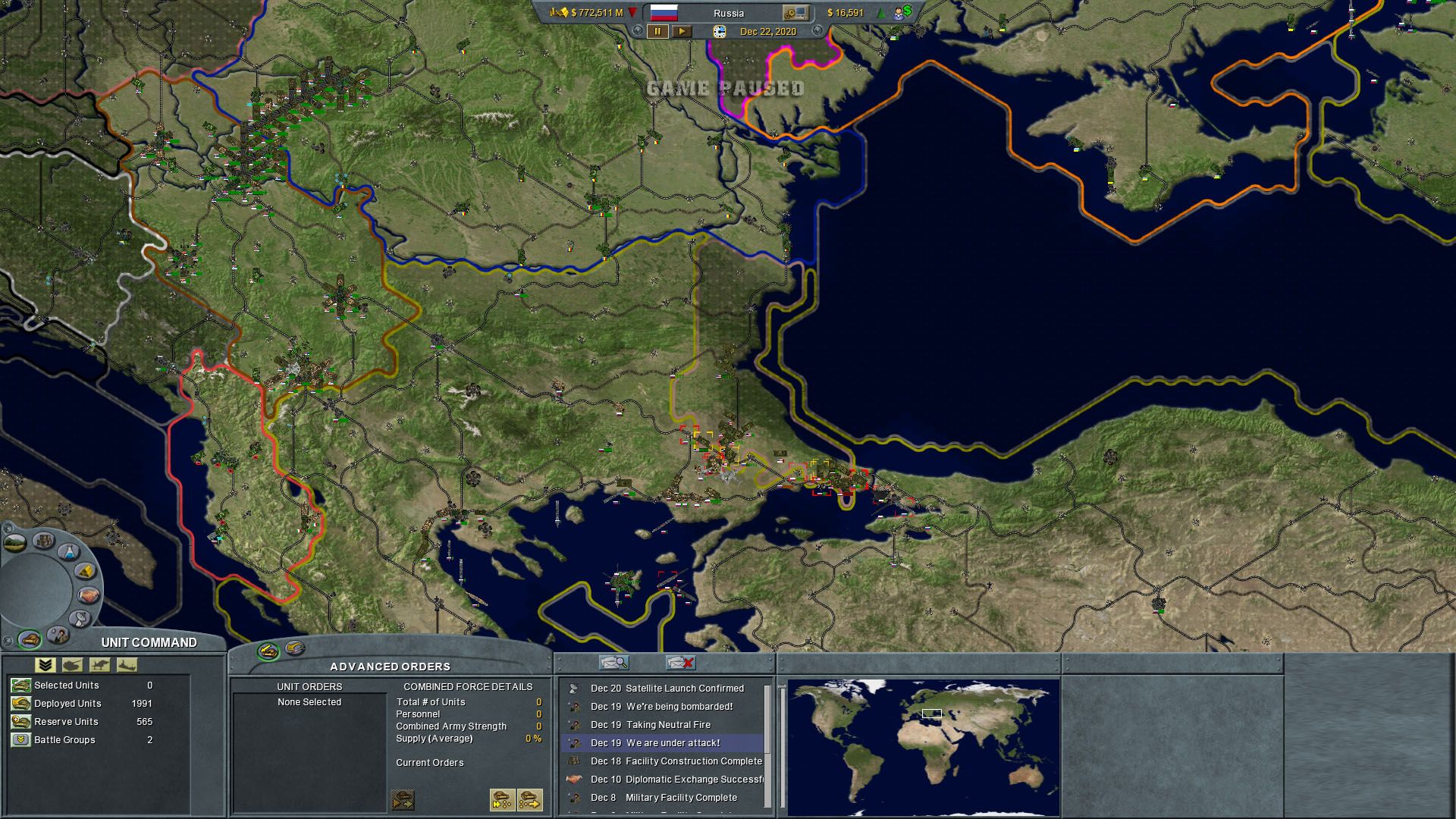Screen dimensions: 1456x819
Task: Select the Selected Units row icon
Action: 20,685
